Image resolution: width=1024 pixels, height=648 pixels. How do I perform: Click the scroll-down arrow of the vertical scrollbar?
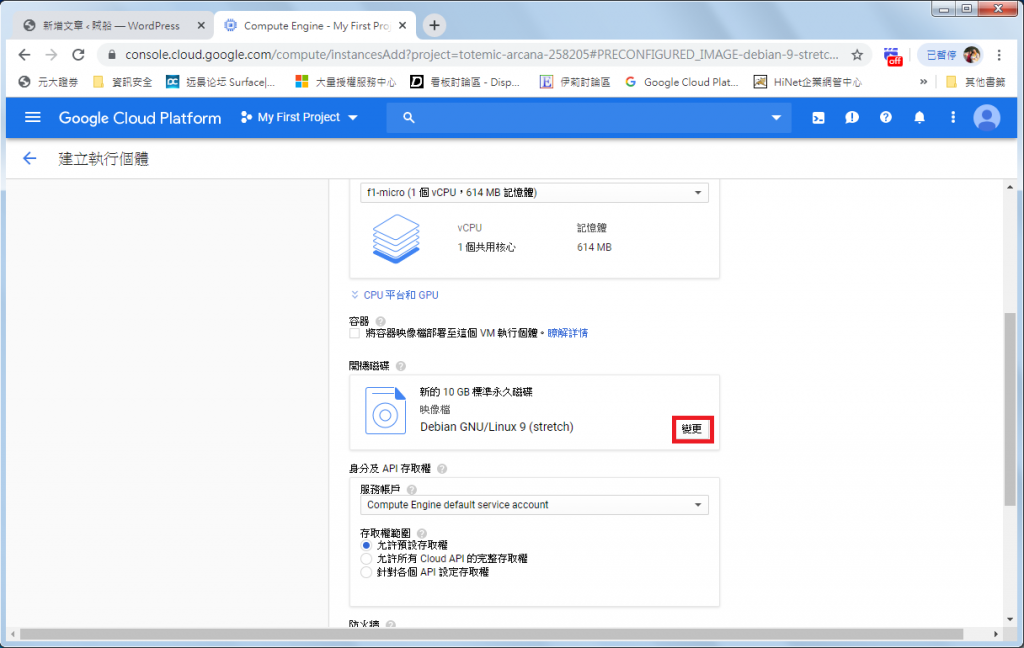tap(1010, 619)
